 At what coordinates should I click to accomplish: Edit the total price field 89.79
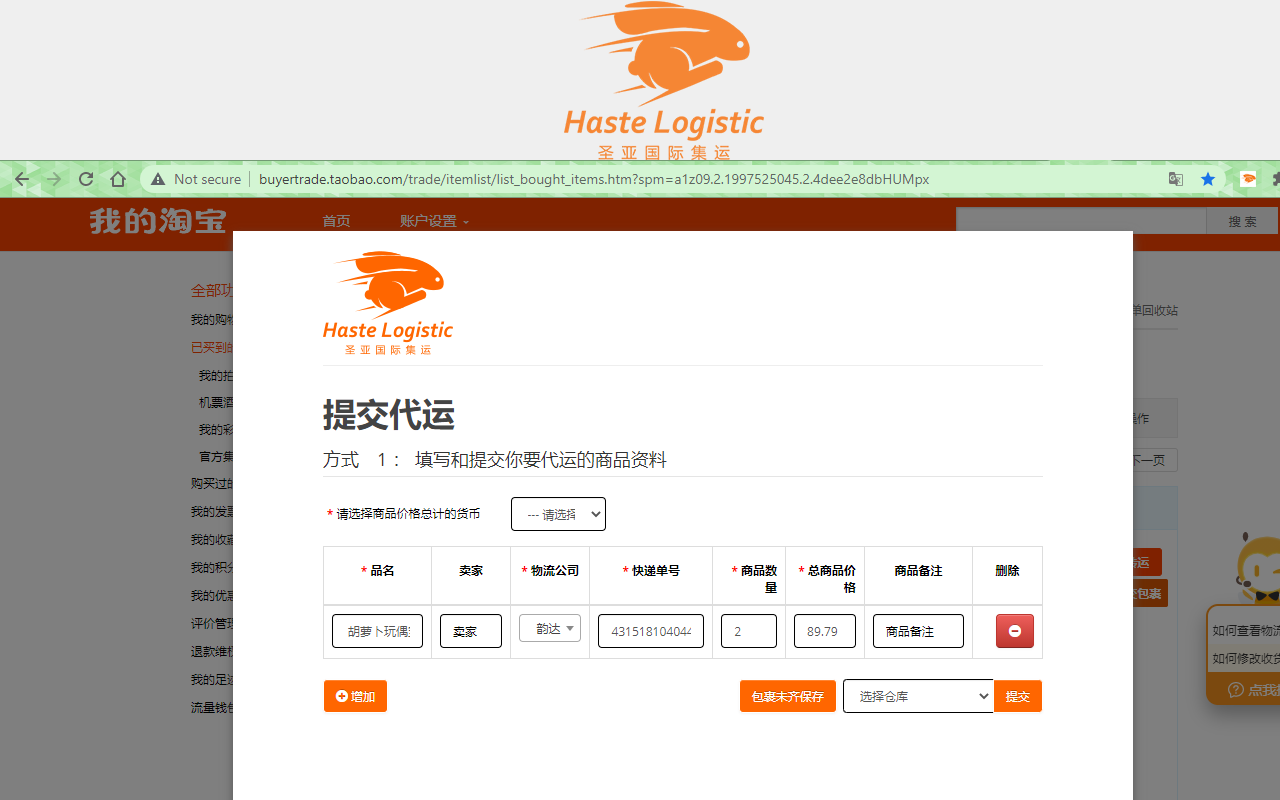[825, 631]
